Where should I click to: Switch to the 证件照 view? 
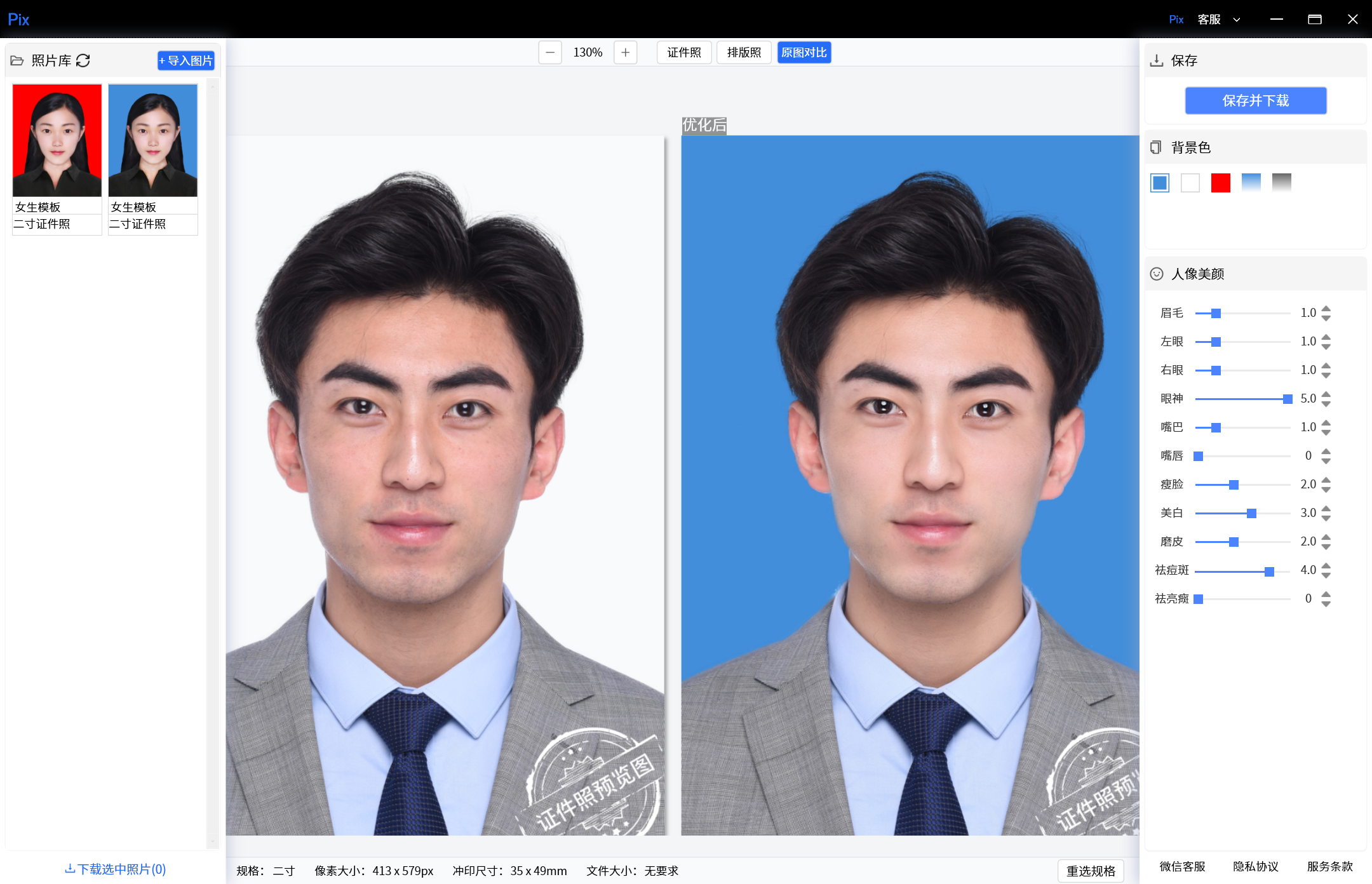click(x=684, y=53)
